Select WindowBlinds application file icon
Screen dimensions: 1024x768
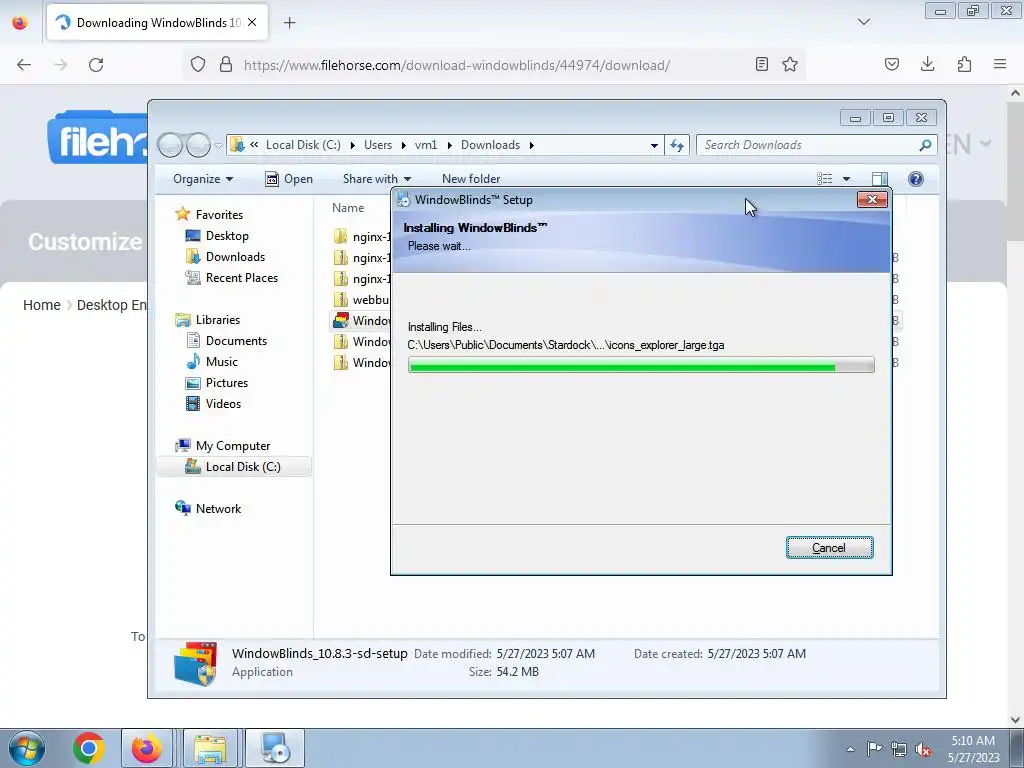pyautogui.click(x=341, y=321)
